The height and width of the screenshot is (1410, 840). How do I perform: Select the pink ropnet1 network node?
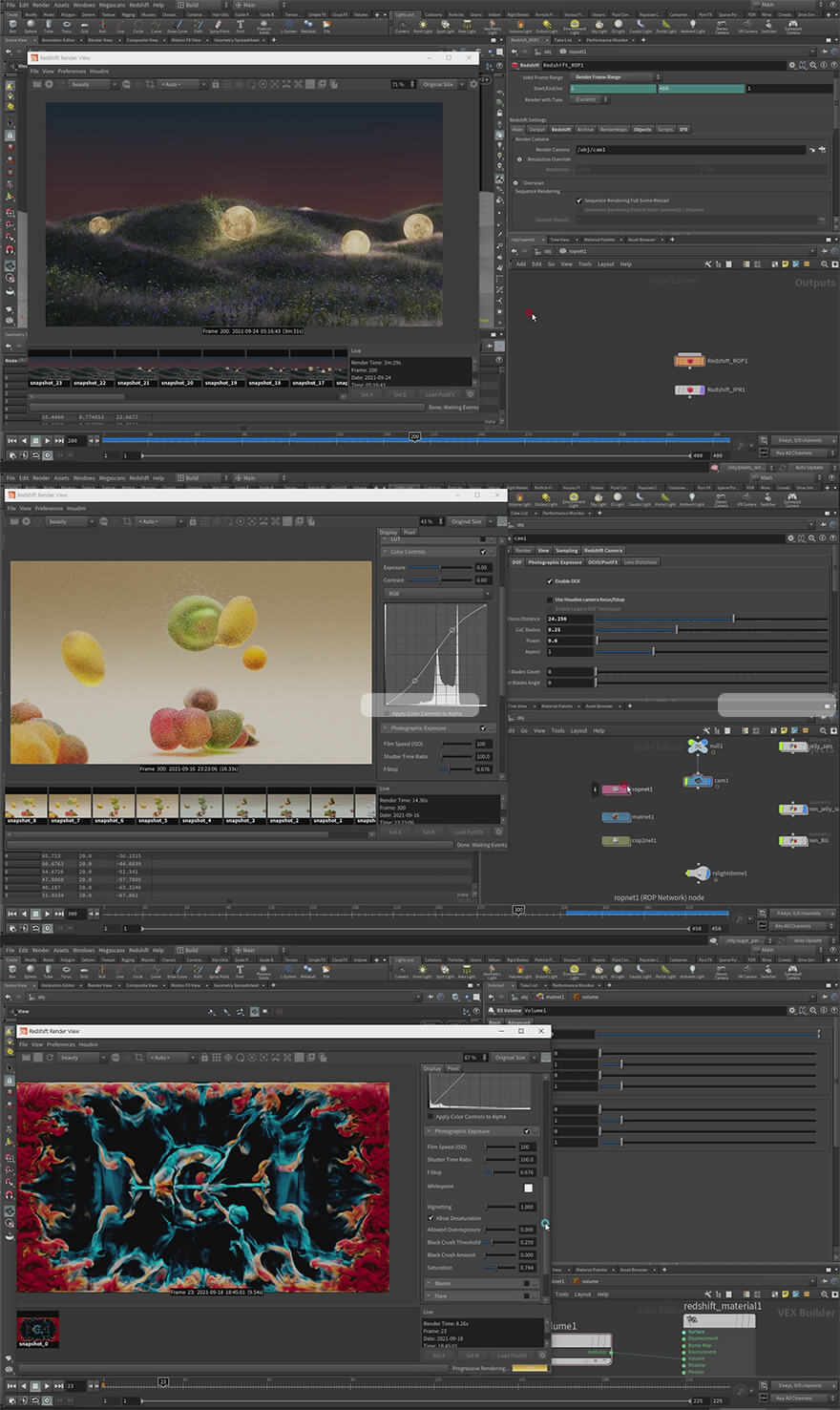[616, 789]
